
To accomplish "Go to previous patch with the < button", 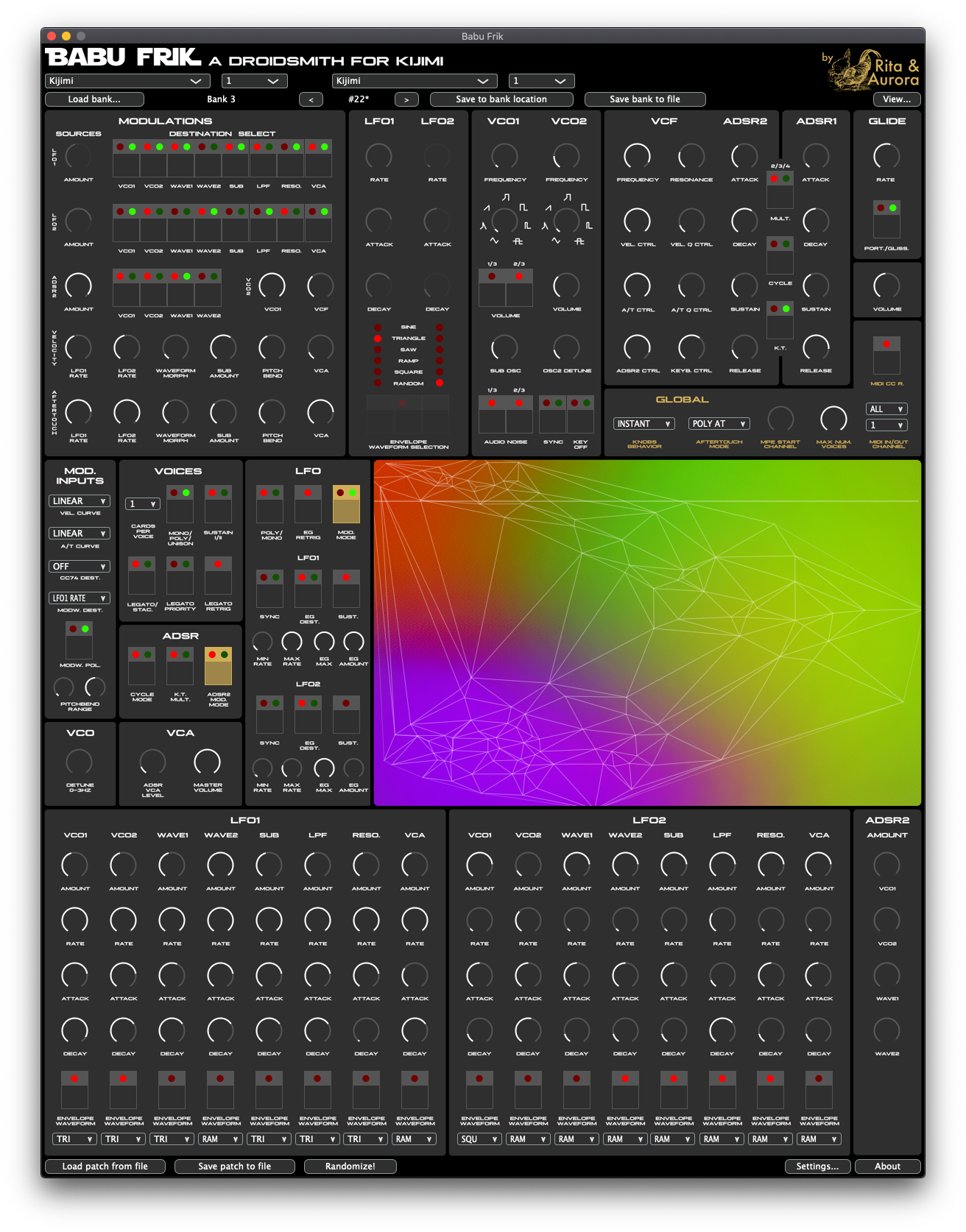I will [x=311, y=99].
